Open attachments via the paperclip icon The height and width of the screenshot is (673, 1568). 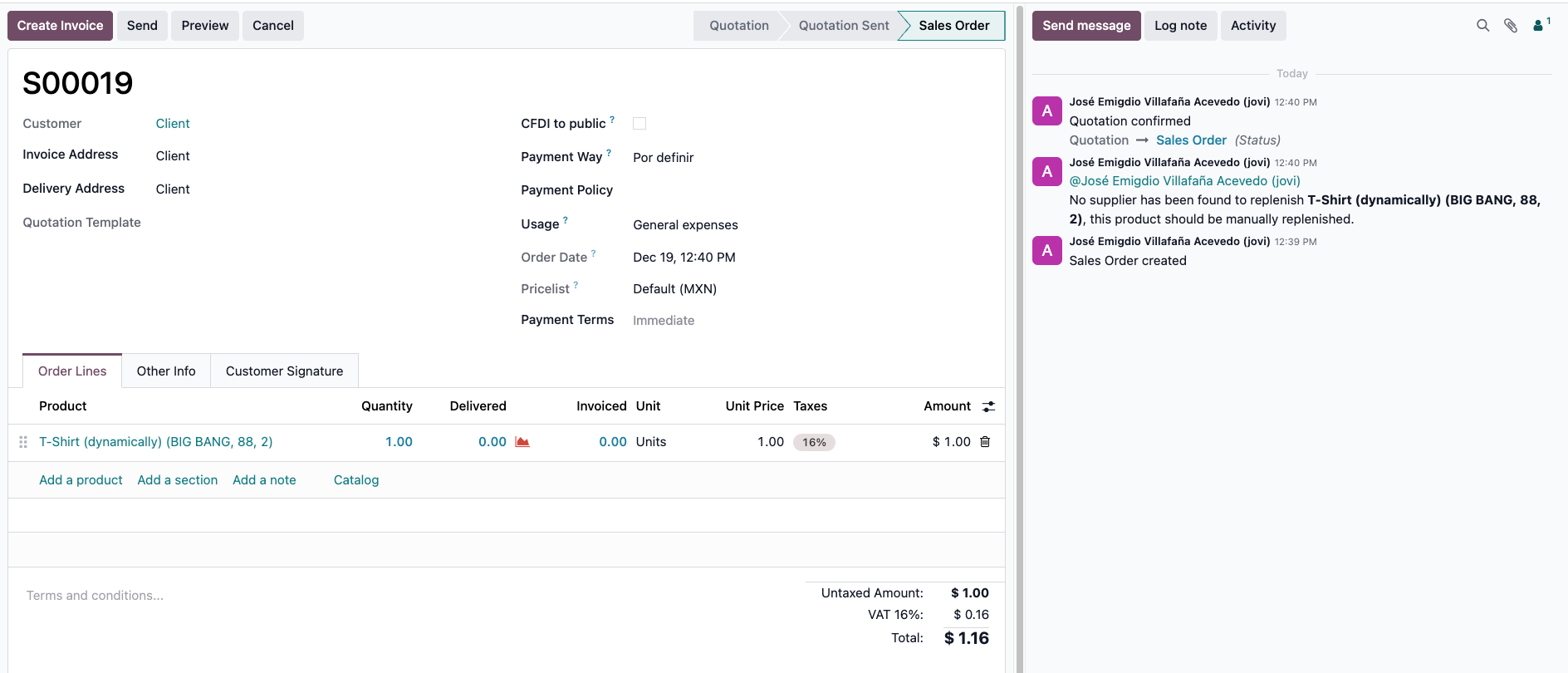[x=1511, y=26]
